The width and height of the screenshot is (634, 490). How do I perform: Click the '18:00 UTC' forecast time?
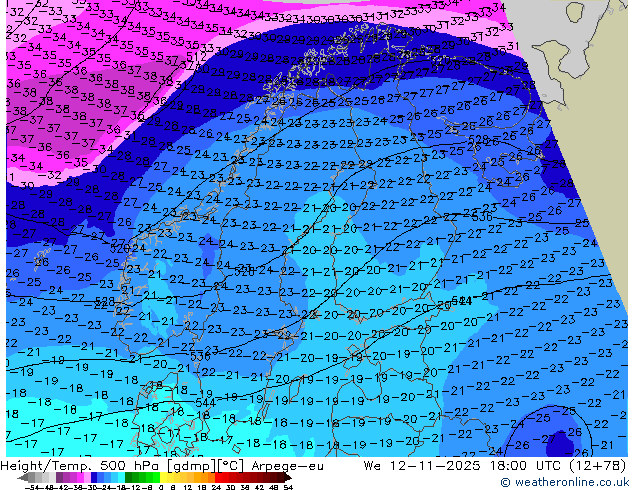click(528, 466)
